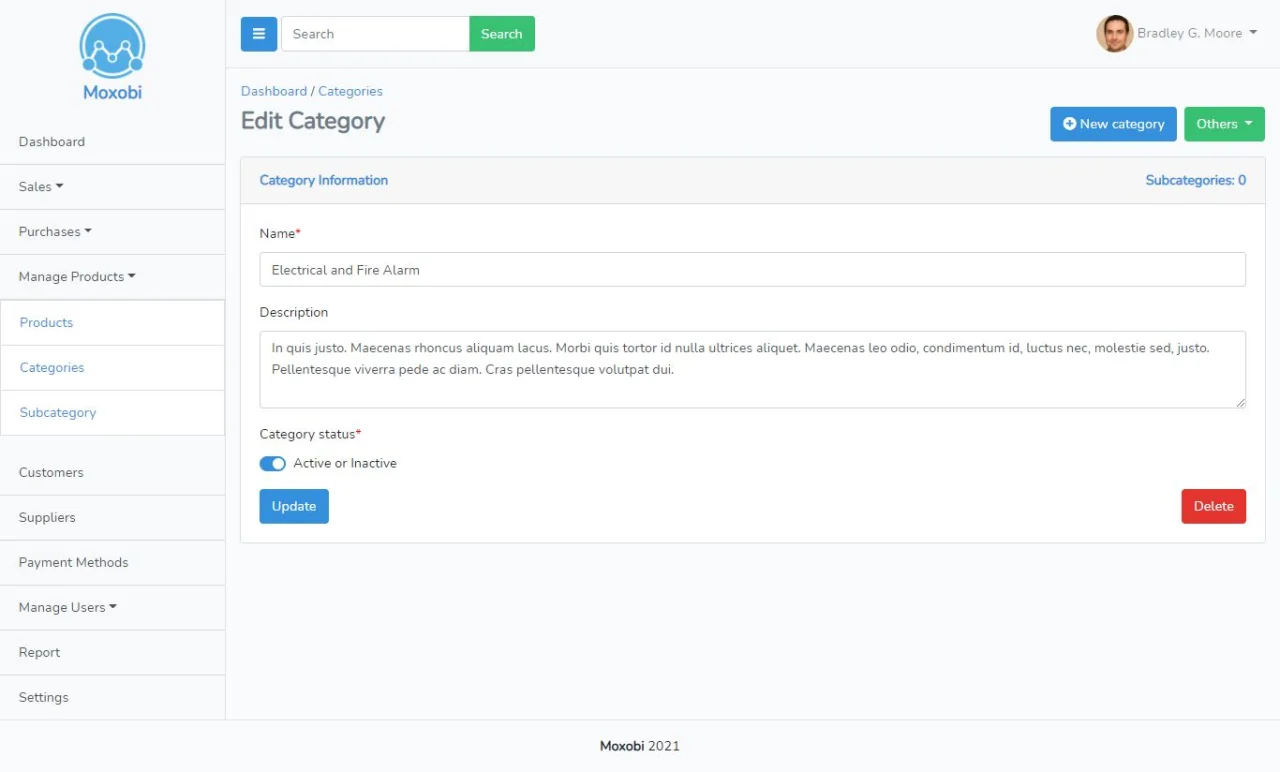The width and height of the screenshot is (1280, 772).
Task: Toggle sidebar with hamburger menu button
Action: [259, 34]
